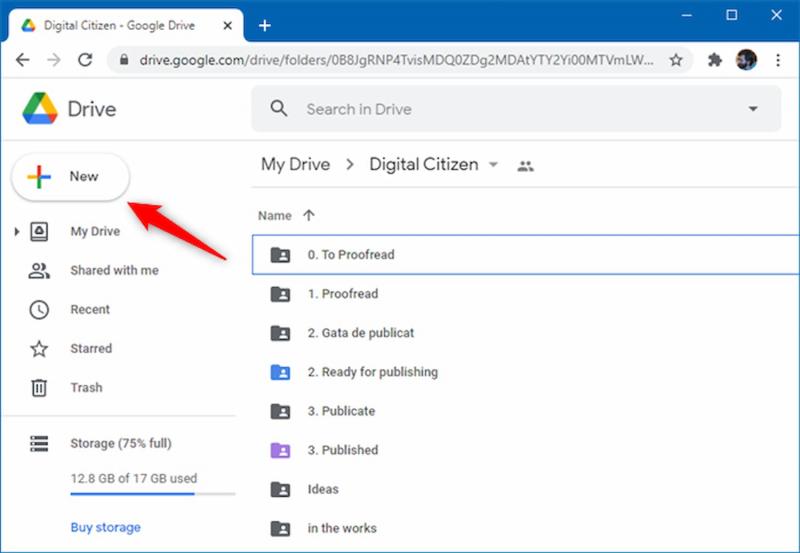
Task: Reverse sort direction with the up arrow
Action: point(309,215)
